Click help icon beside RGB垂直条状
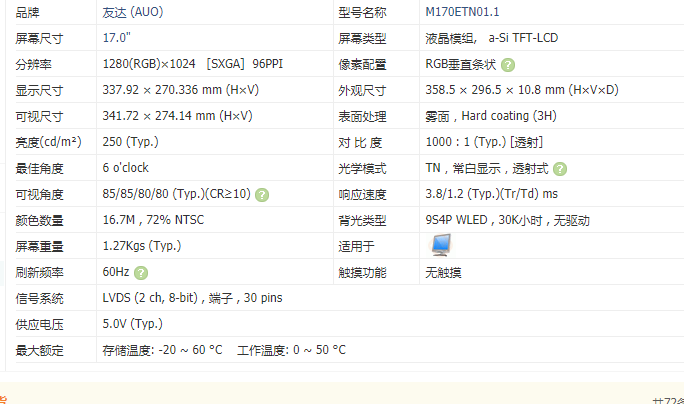This screenshot has height=404, width=684. click(x=508, y=65)
